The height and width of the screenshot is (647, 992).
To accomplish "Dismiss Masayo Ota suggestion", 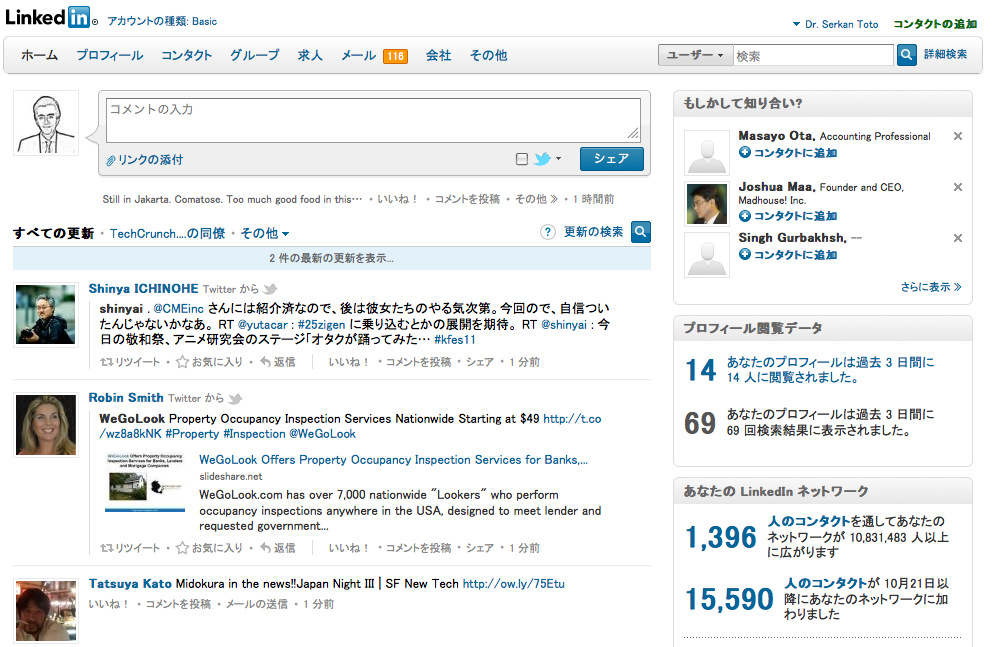I will point(958,136).
